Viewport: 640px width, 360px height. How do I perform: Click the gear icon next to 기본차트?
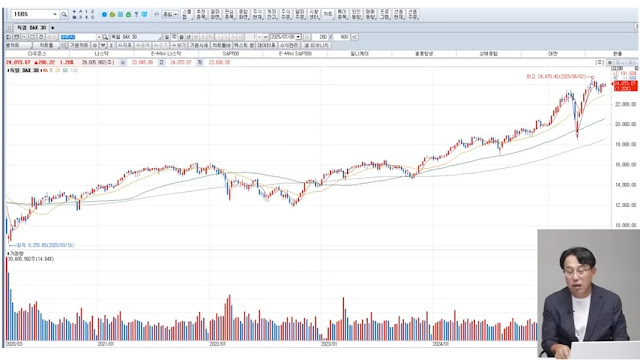point(94,45)
